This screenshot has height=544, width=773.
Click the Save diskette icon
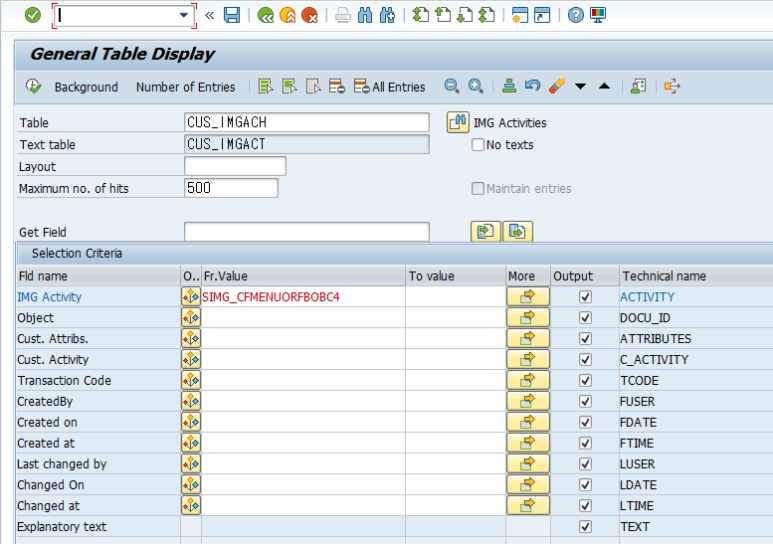(x=232, y=15)
